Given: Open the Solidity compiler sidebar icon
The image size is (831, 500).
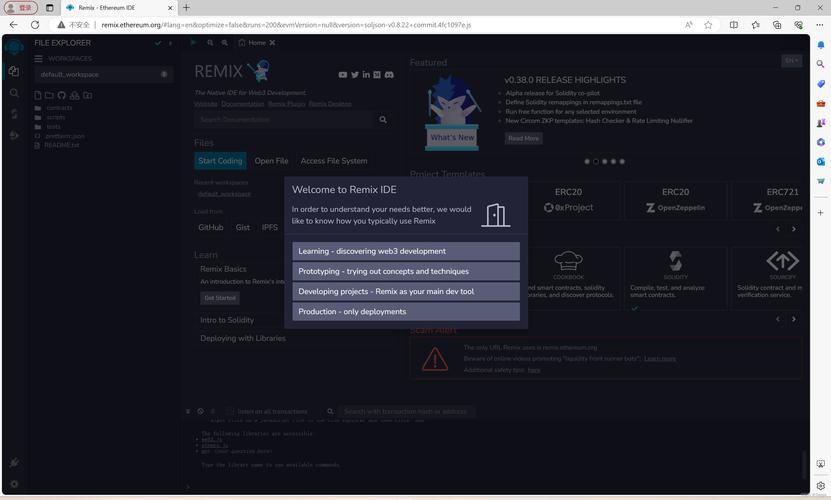Looking at the screenshot, I should [x=14, y=114].
